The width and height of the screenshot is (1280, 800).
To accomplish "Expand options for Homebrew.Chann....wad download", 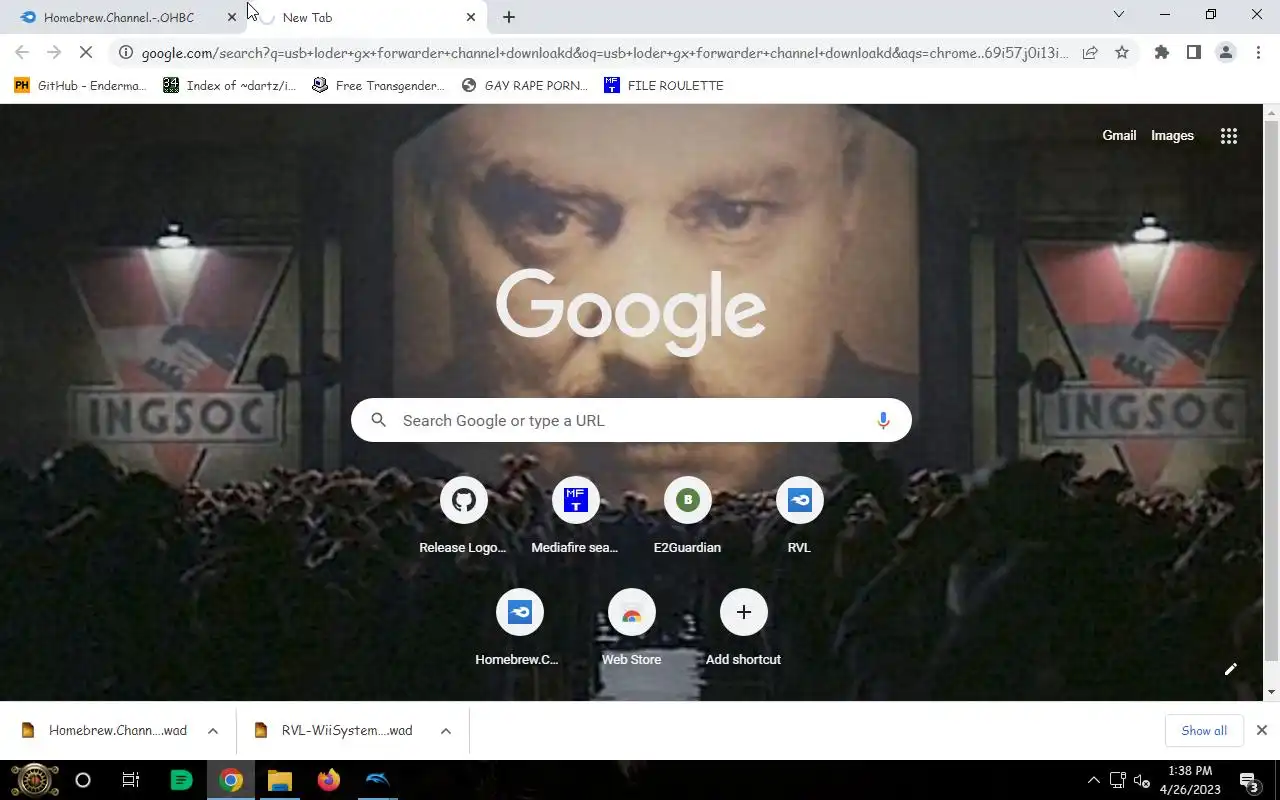I will (213, 731).
